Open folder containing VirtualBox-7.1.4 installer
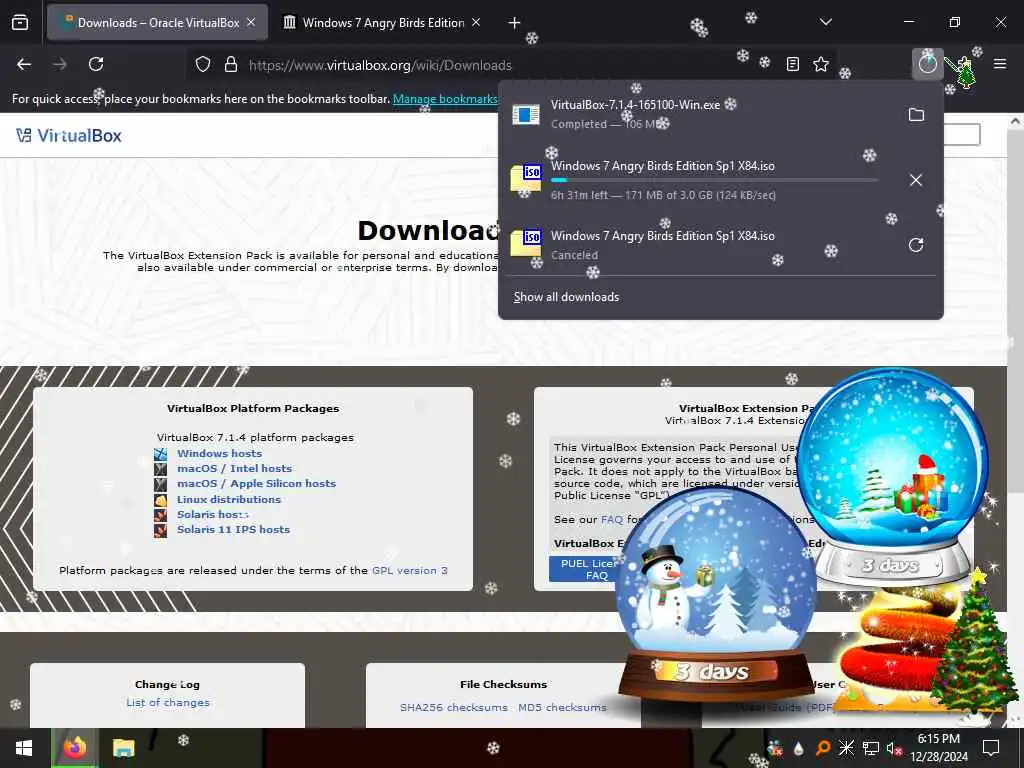 [x=916, y=115]
